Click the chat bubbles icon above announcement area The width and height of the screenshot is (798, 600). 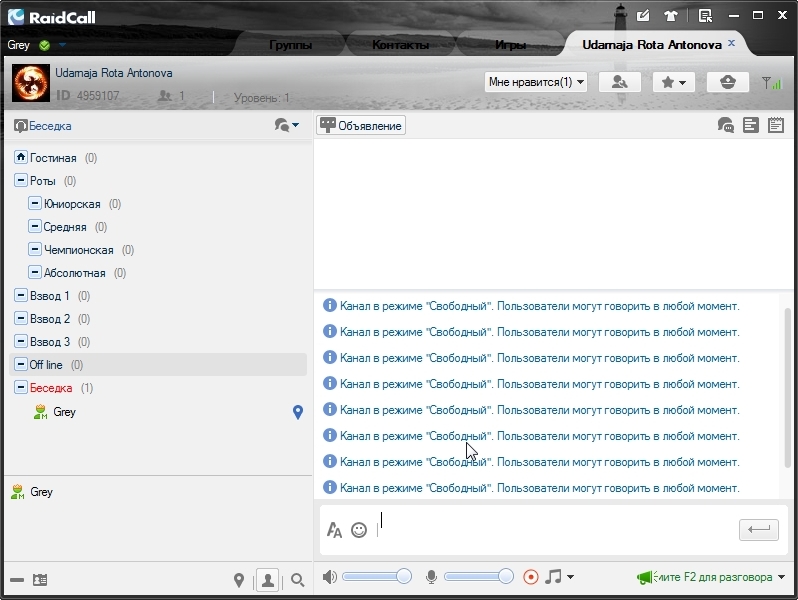point(725,125)
